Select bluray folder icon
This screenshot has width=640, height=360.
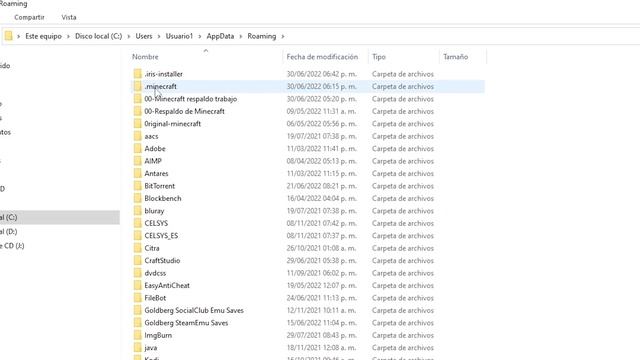[138, 211]
